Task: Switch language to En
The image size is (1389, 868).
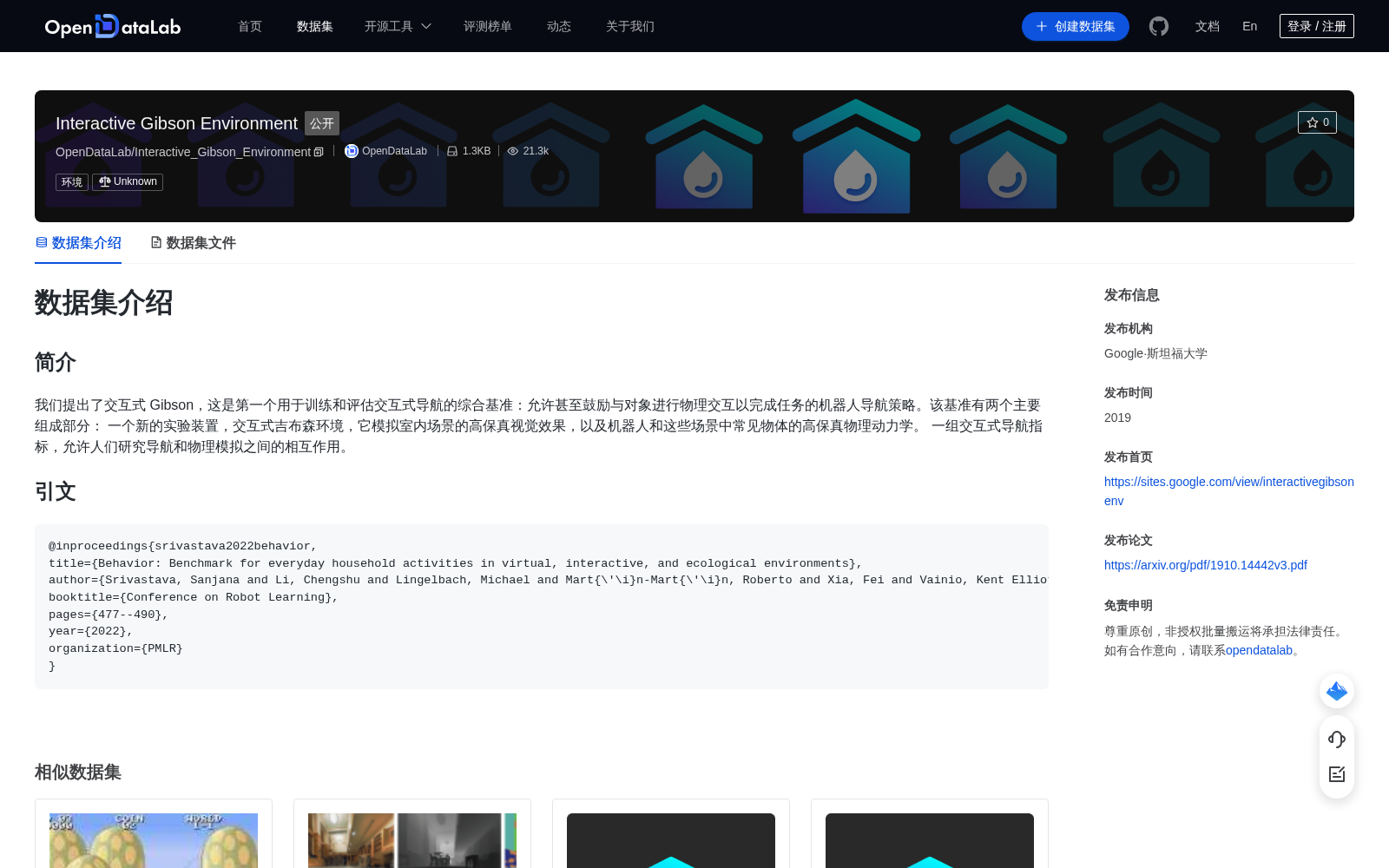Action: (1250, 26)
